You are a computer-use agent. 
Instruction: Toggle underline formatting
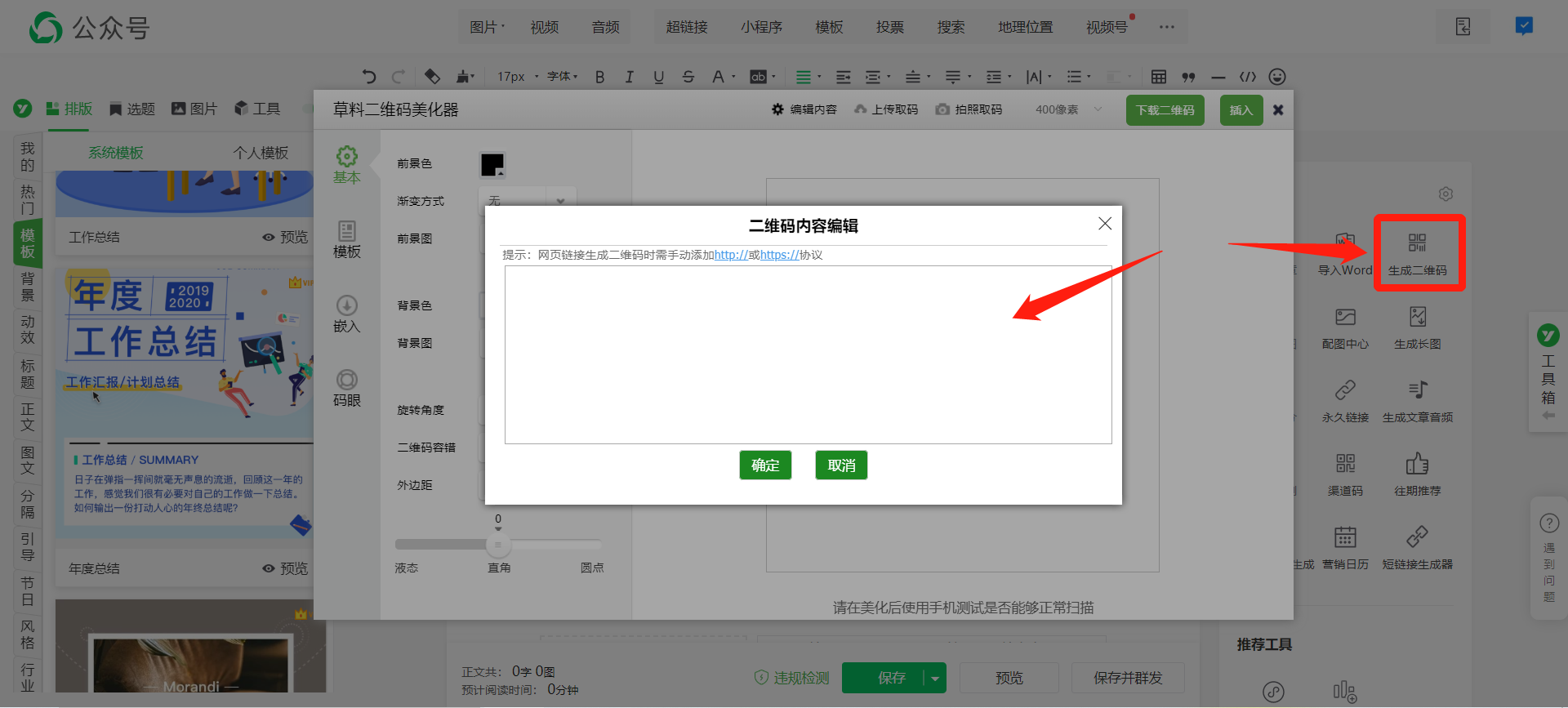(x=658, y=77)
